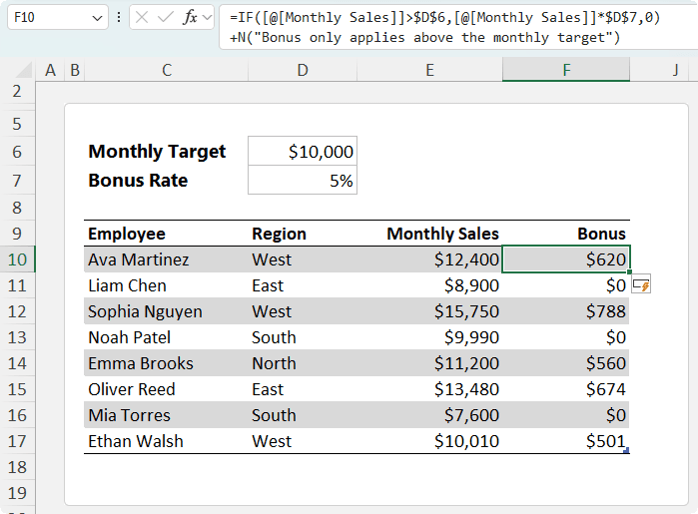The image size is (698, 514).
Task: Select row 18 header
Action: pyautogui.click(x=17, y=467)
